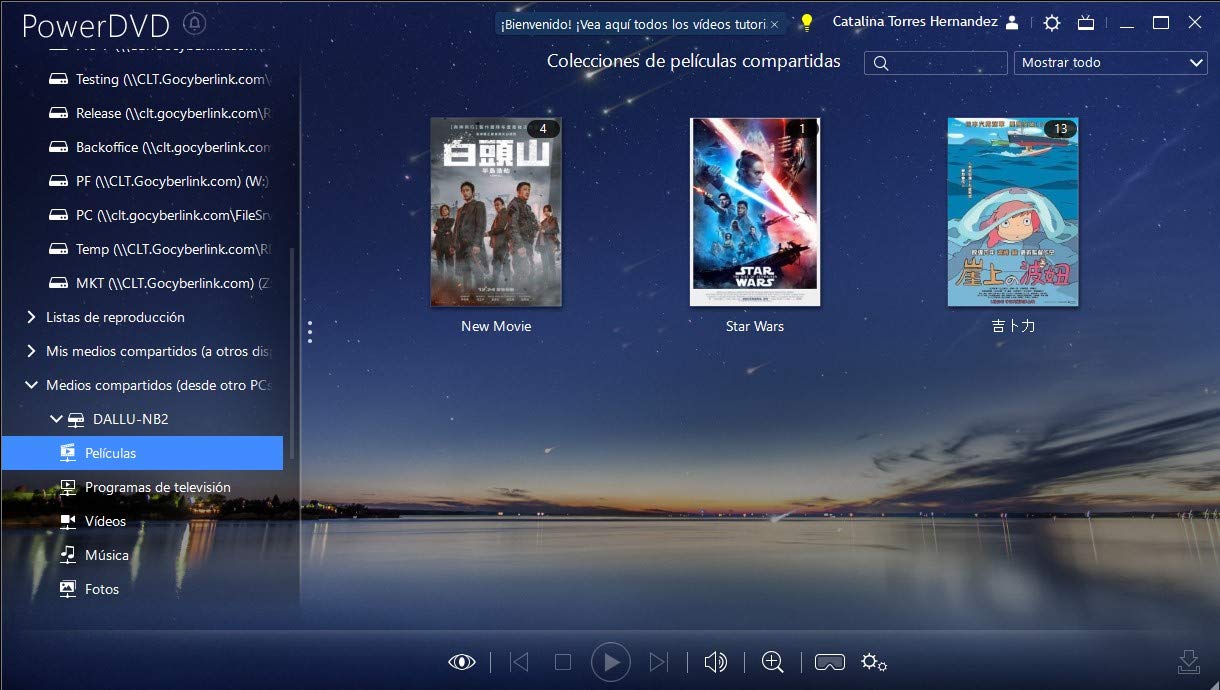The image size is (1220, 690).
Task: Open the Star Wars collection poster
Action: [755, 212]
